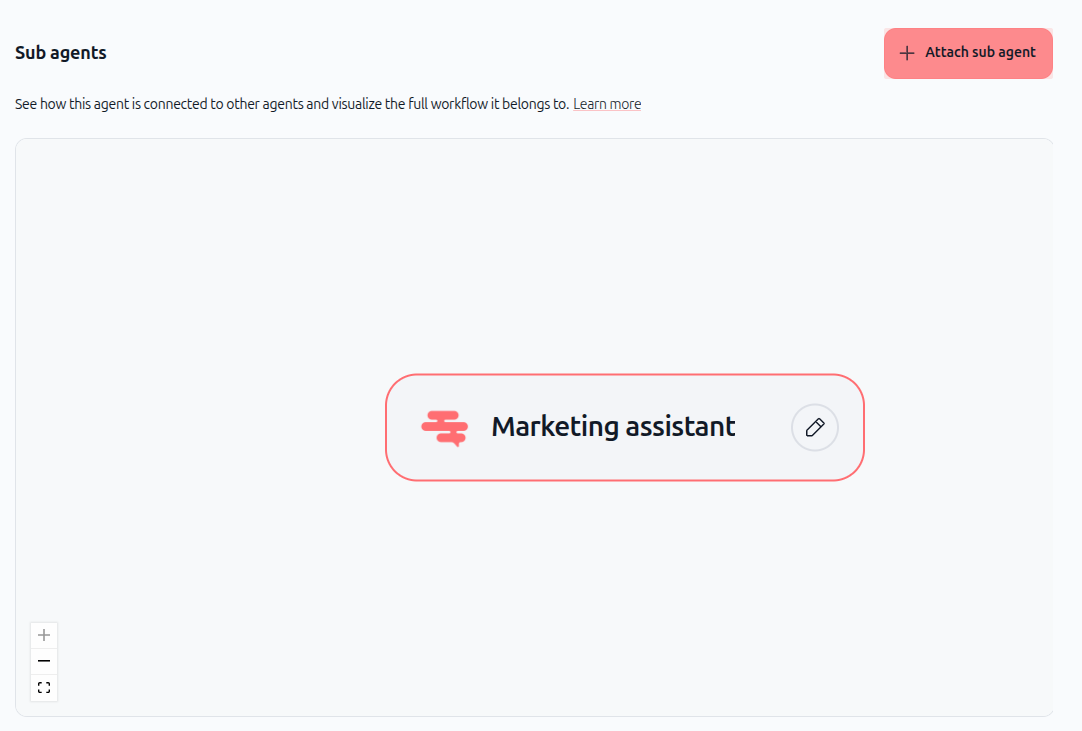Edit the Marketing assistant agent
The height and width of the screenshot is (731, 1082).
pos(814,427)
